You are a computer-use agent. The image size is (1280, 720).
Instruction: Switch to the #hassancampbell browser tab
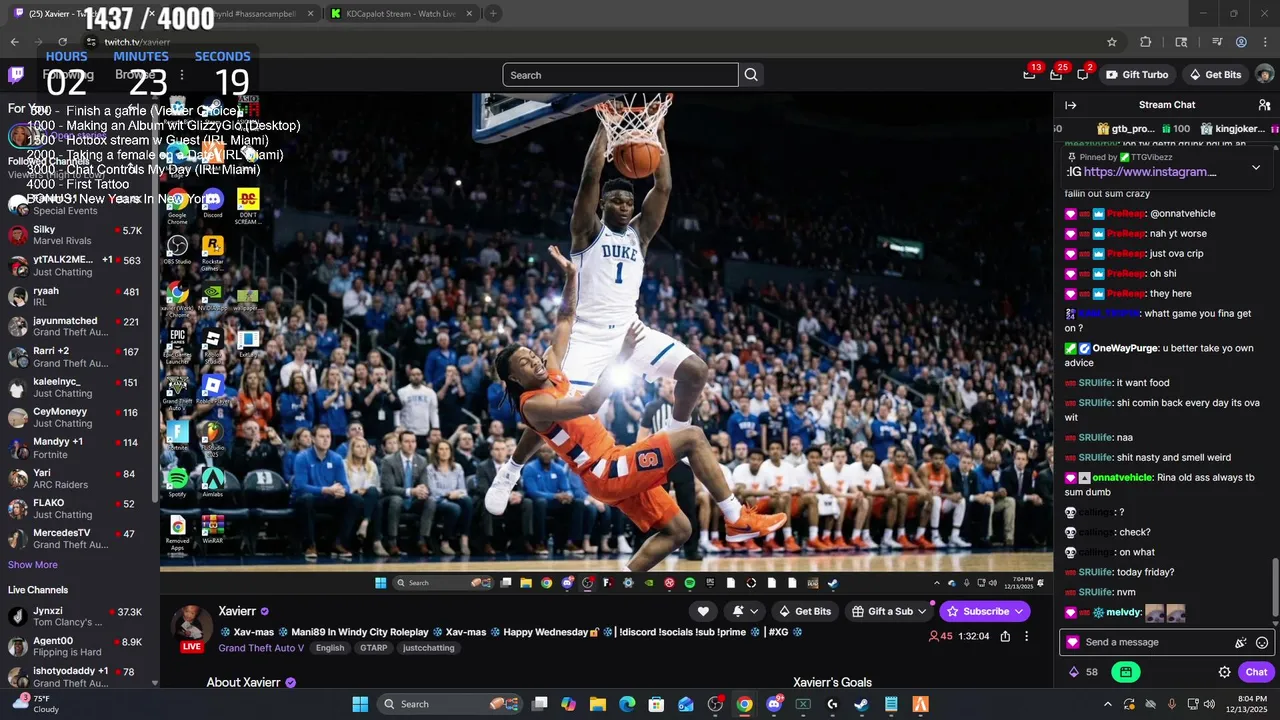tap(242, 14)
